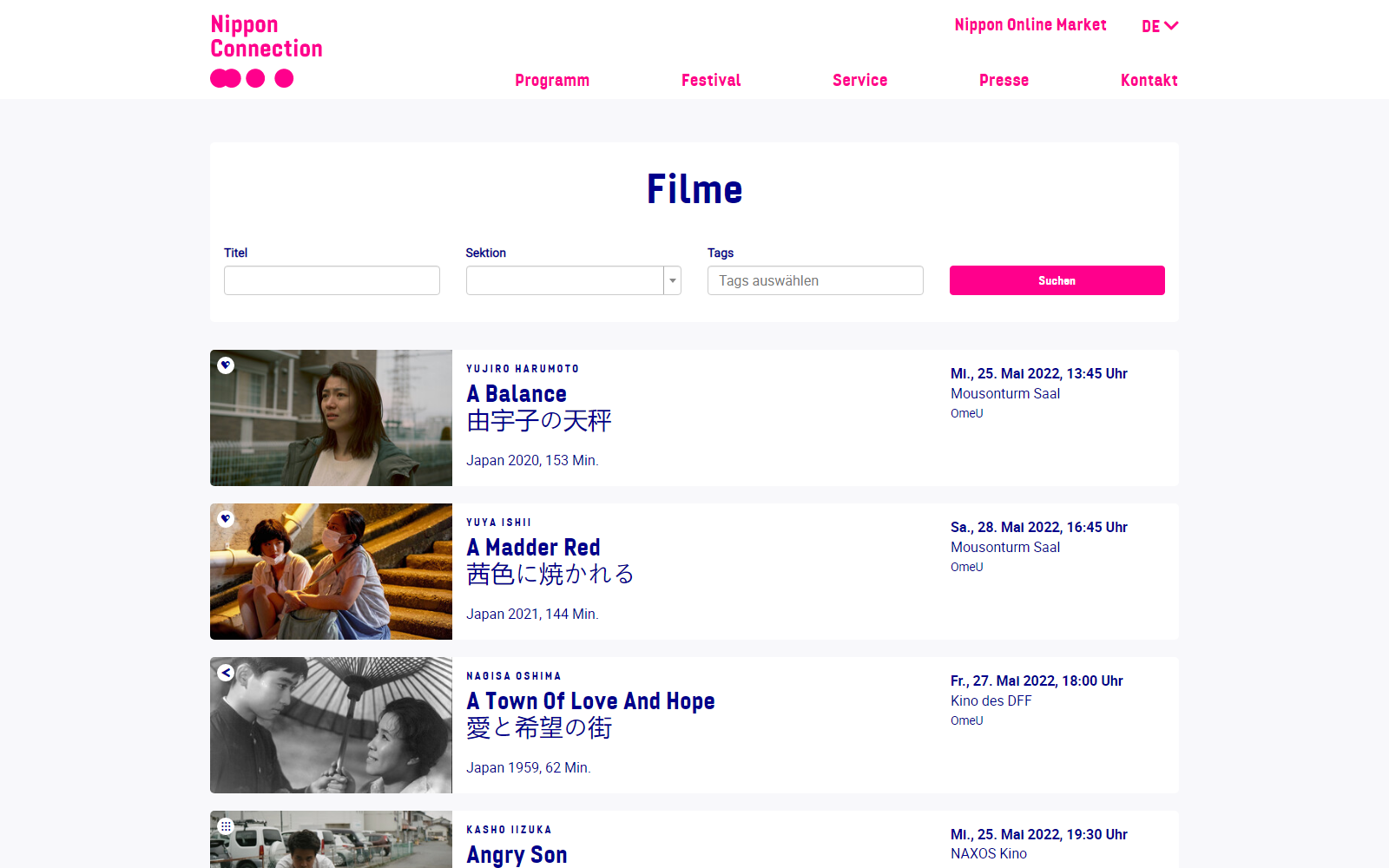Image resolution: width=1389 pixels, height=868 pixels.
Task: Click the Nippon Connection logo
Action: click(x=266, y=50)
